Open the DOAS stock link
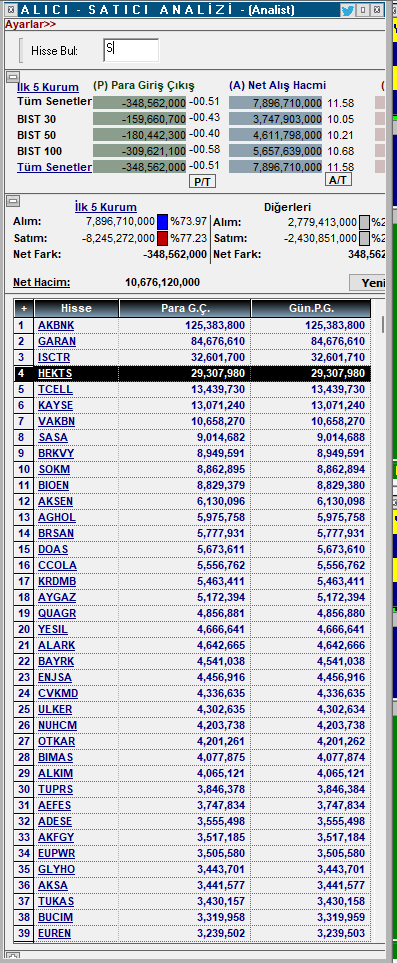The width and height of the screenshot is (397, 963). pyautogui.click(x=53, y=549)
